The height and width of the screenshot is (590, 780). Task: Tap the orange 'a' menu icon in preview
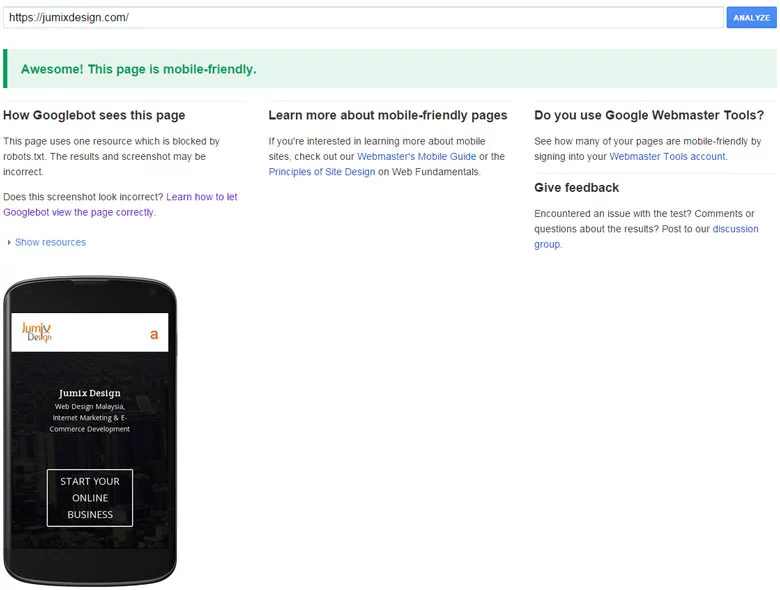154,334
